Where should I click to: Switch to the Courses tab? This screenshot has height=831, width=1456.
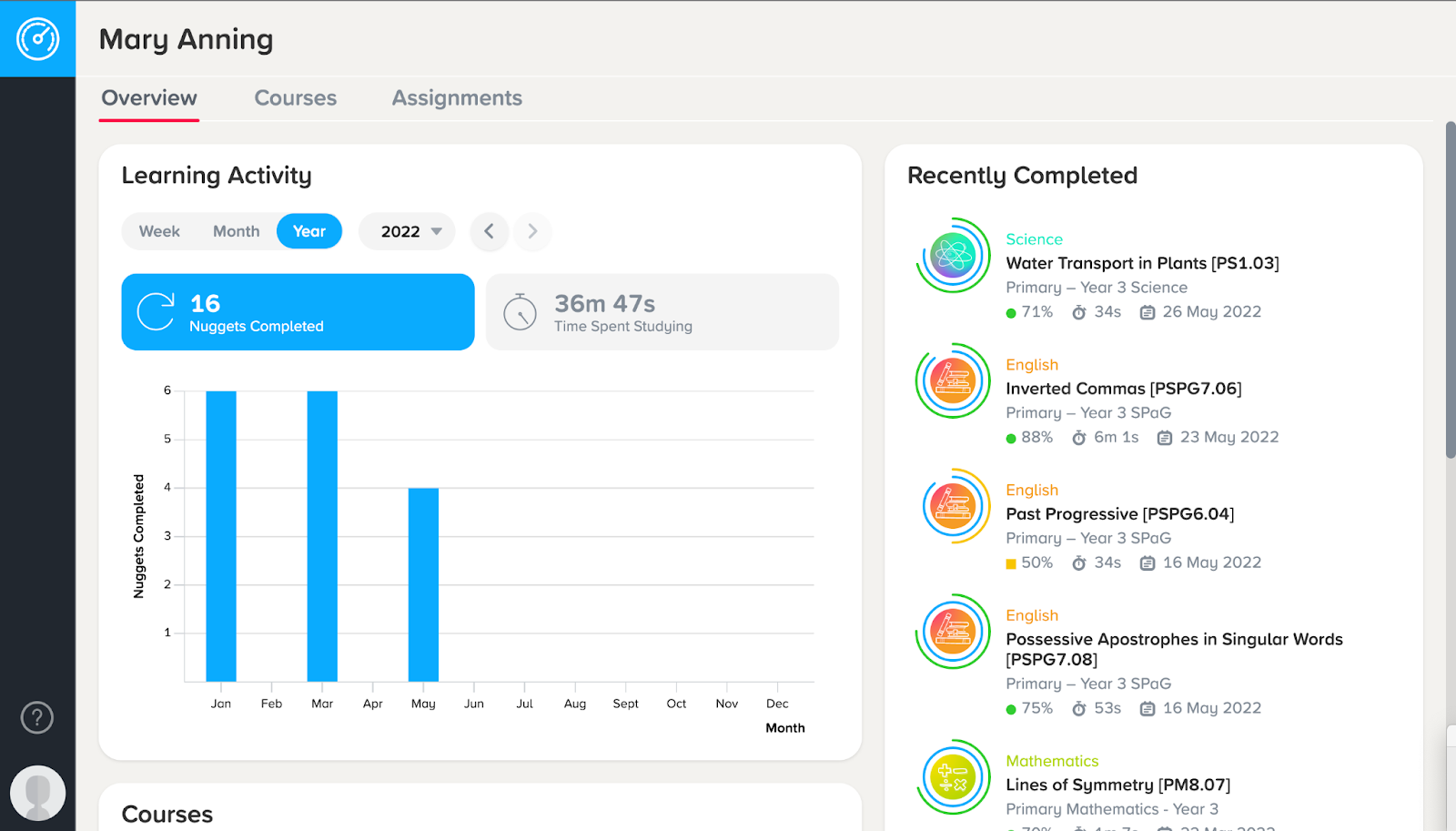[296, 98]
